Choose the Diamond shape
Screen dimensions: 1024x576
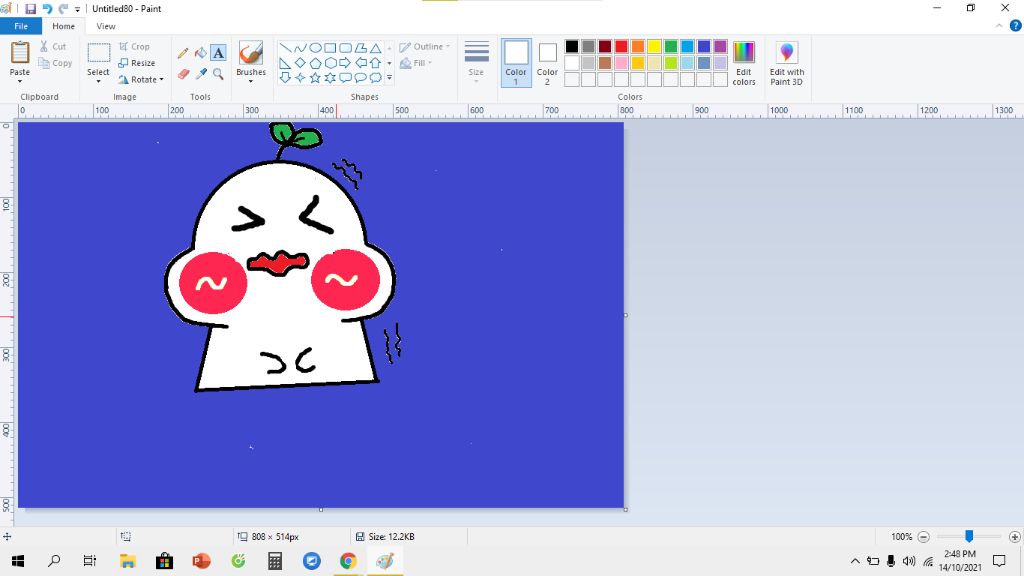pos(300,63)
